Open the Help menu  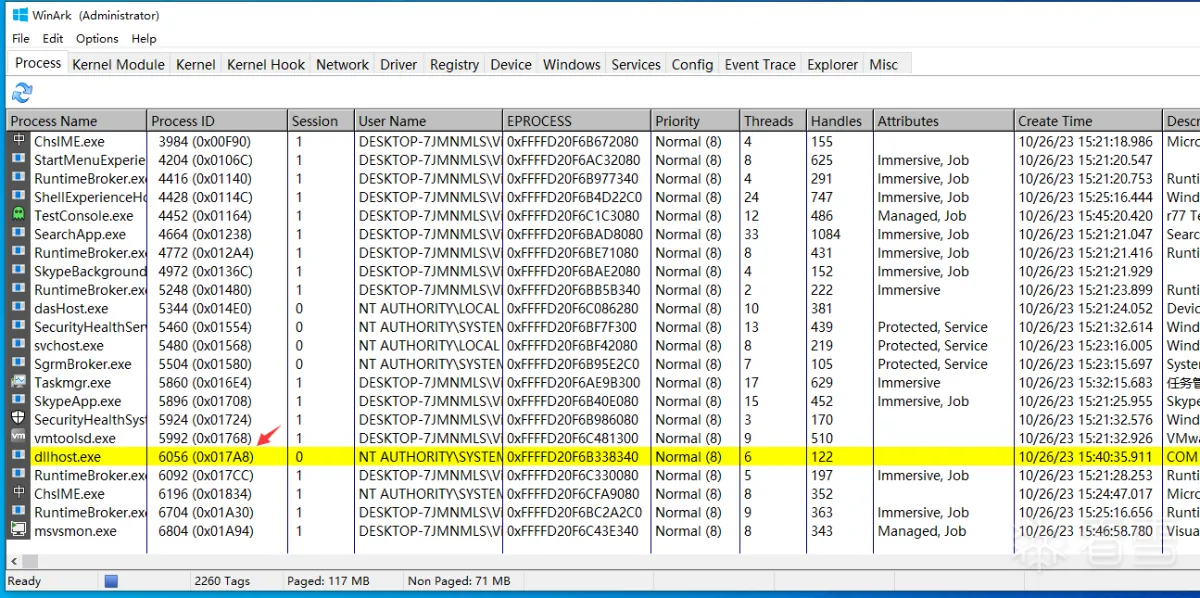tap(144, 38)
